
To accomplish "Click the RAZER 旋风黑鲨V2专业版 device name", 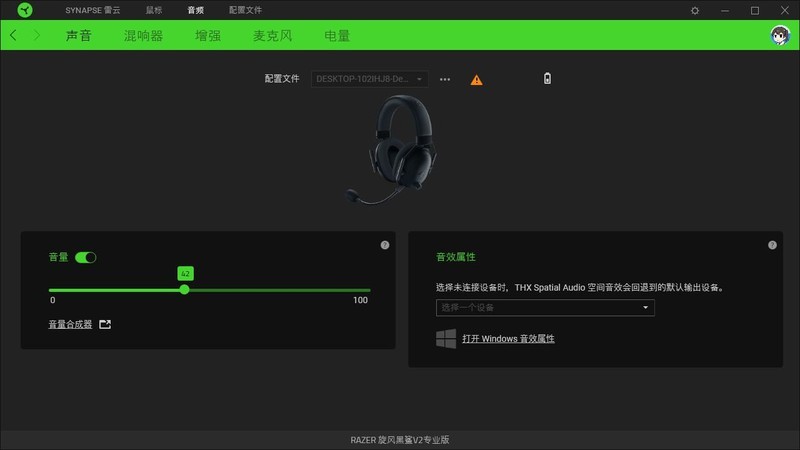I will coord(399,440).
